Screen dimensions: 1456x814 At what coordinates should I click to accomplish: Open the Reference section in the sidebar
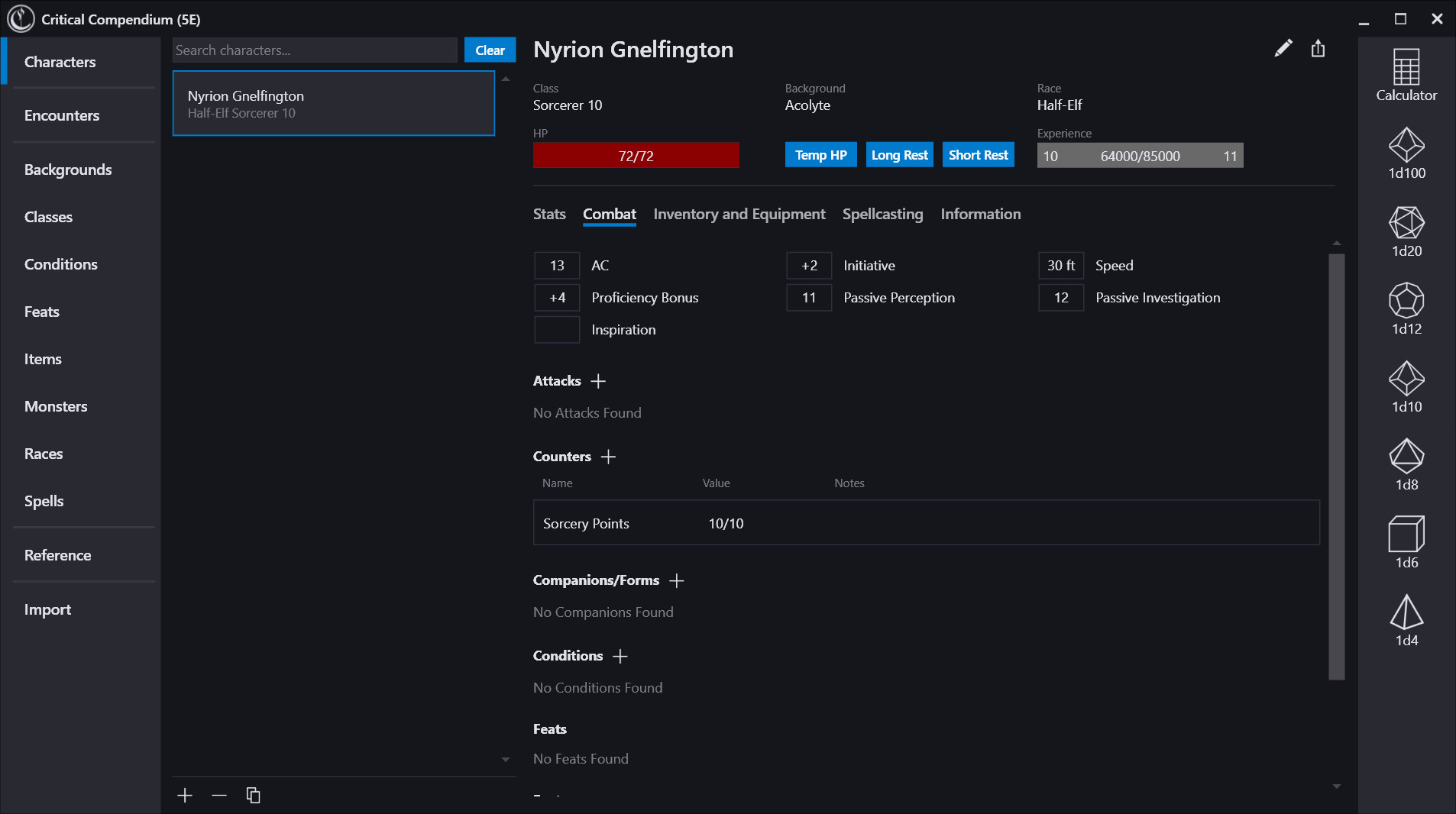pyautogui.click(x=57, y=555)
